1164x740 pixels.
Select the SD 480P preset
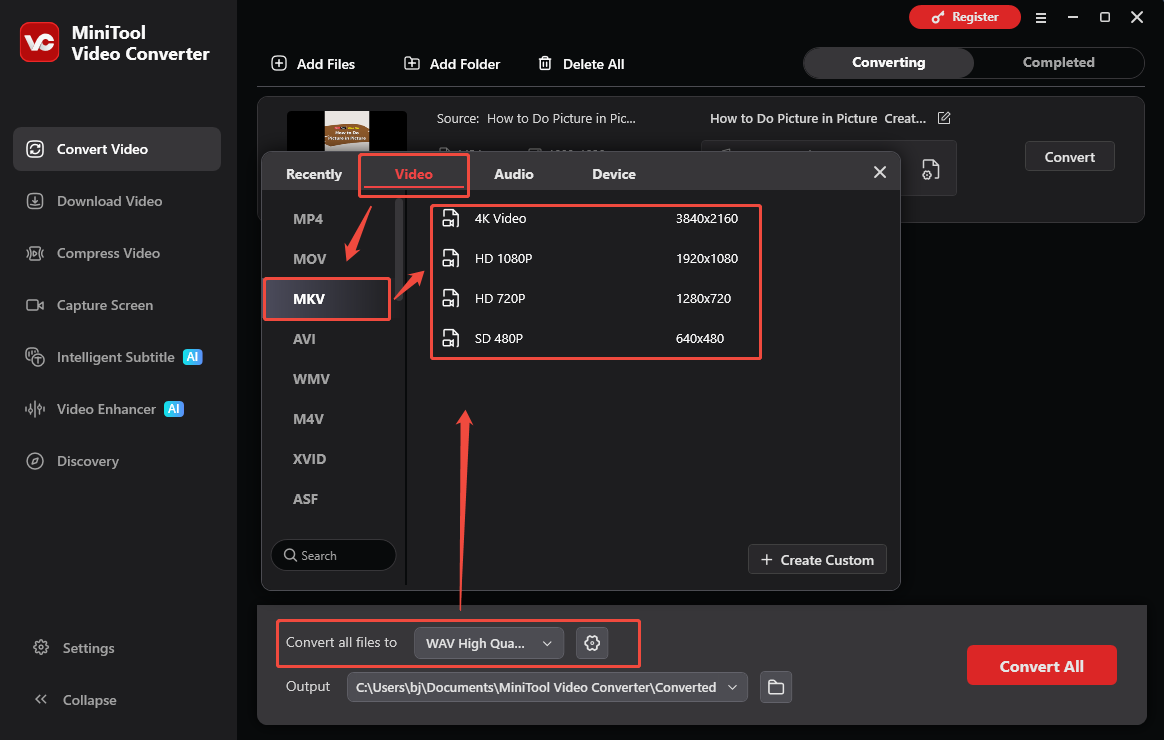click(595, 339)
